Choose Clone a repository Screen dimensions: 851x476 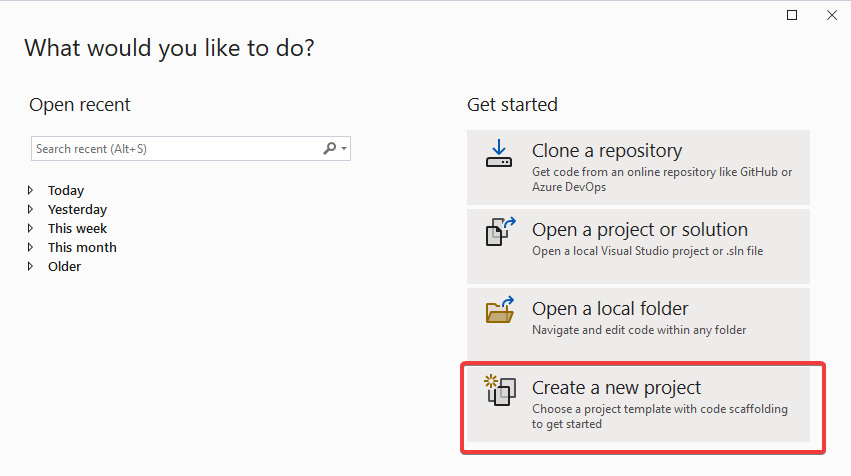[x=638, y=167]
